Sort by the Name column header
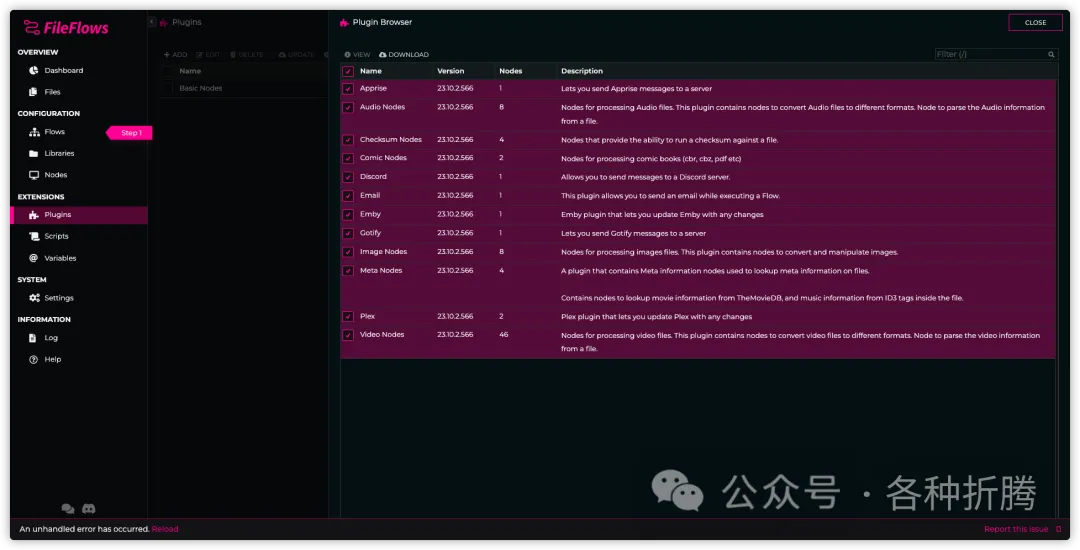1080x550 pixels. (x=371, y=71)
